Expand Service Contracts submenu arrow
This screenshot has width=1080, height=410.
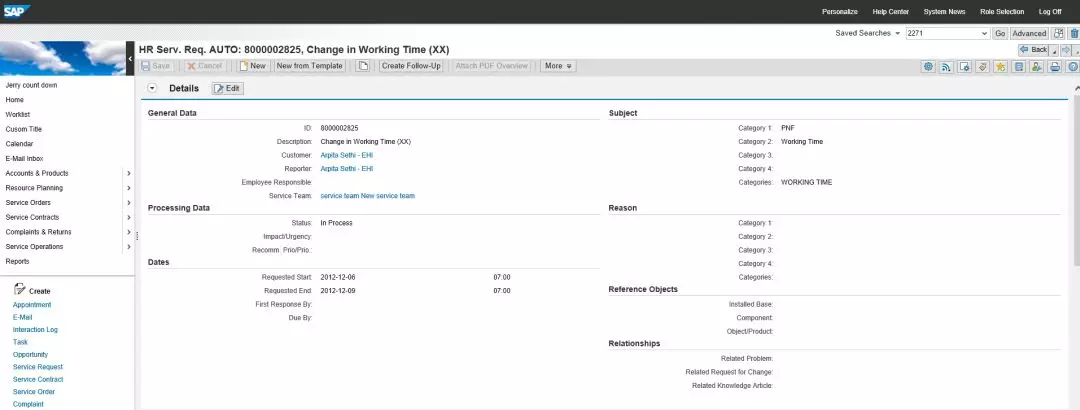(128, 217)
